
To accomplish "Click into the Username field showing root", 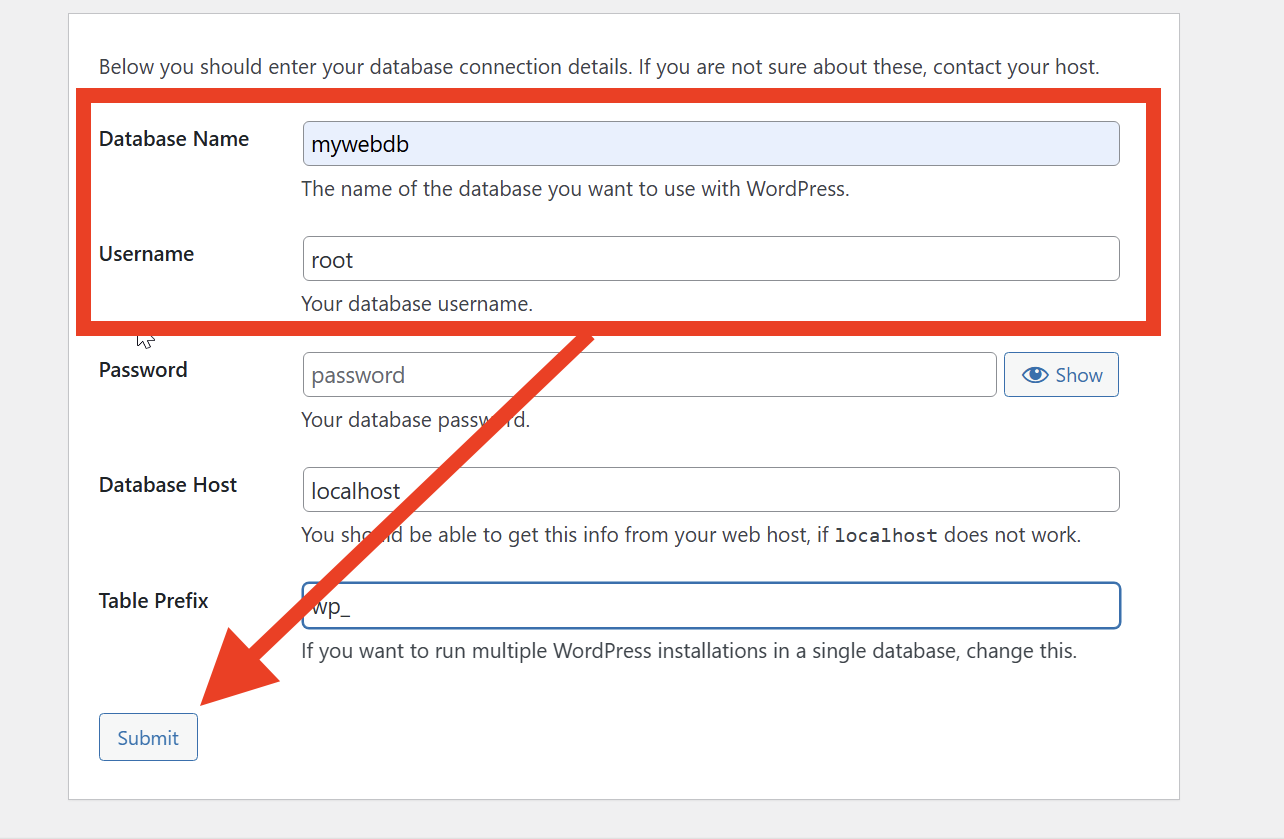I will [710, 259].
